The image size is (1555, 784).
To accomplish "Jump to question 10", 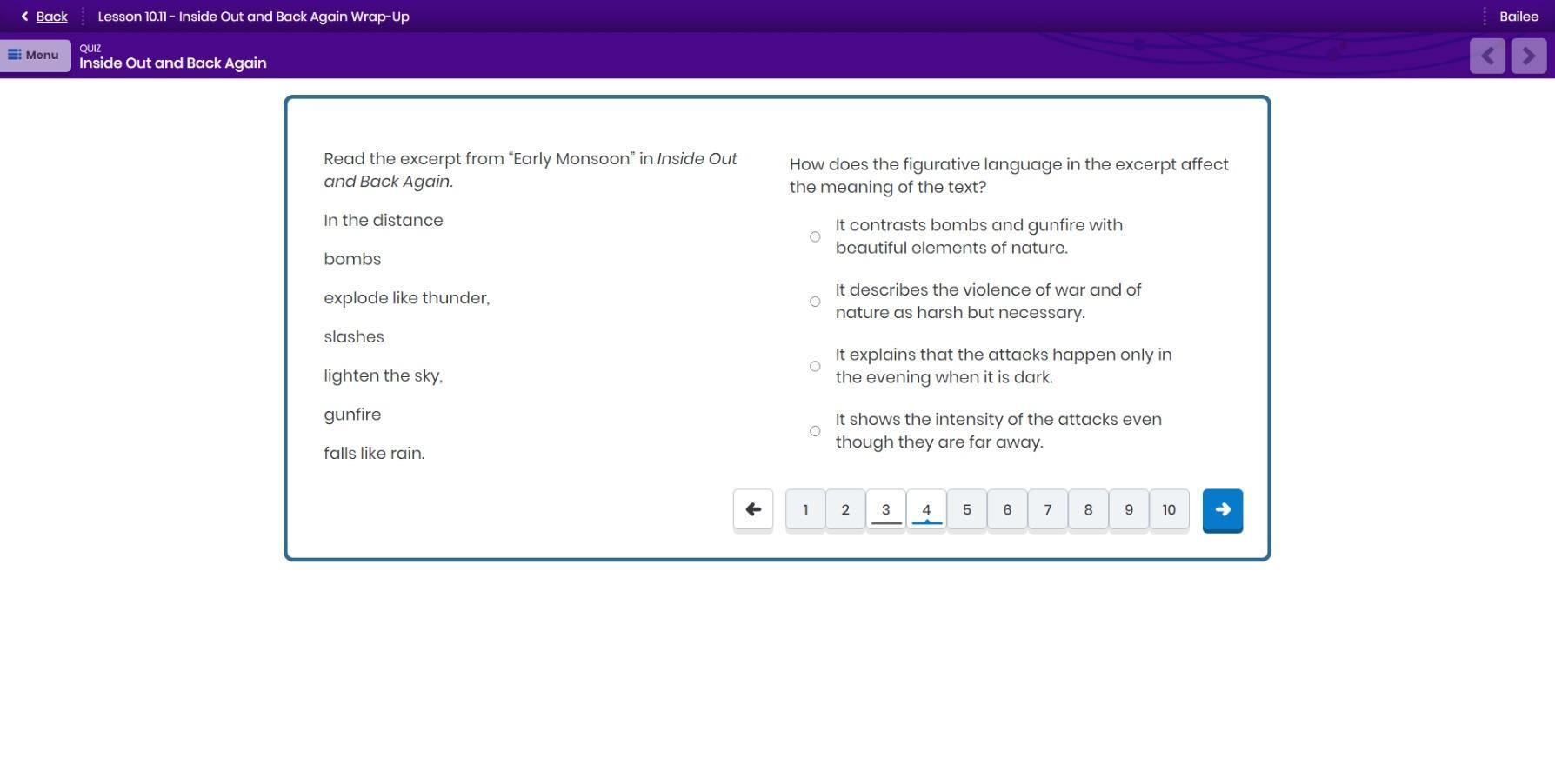I will (1169, 510).
